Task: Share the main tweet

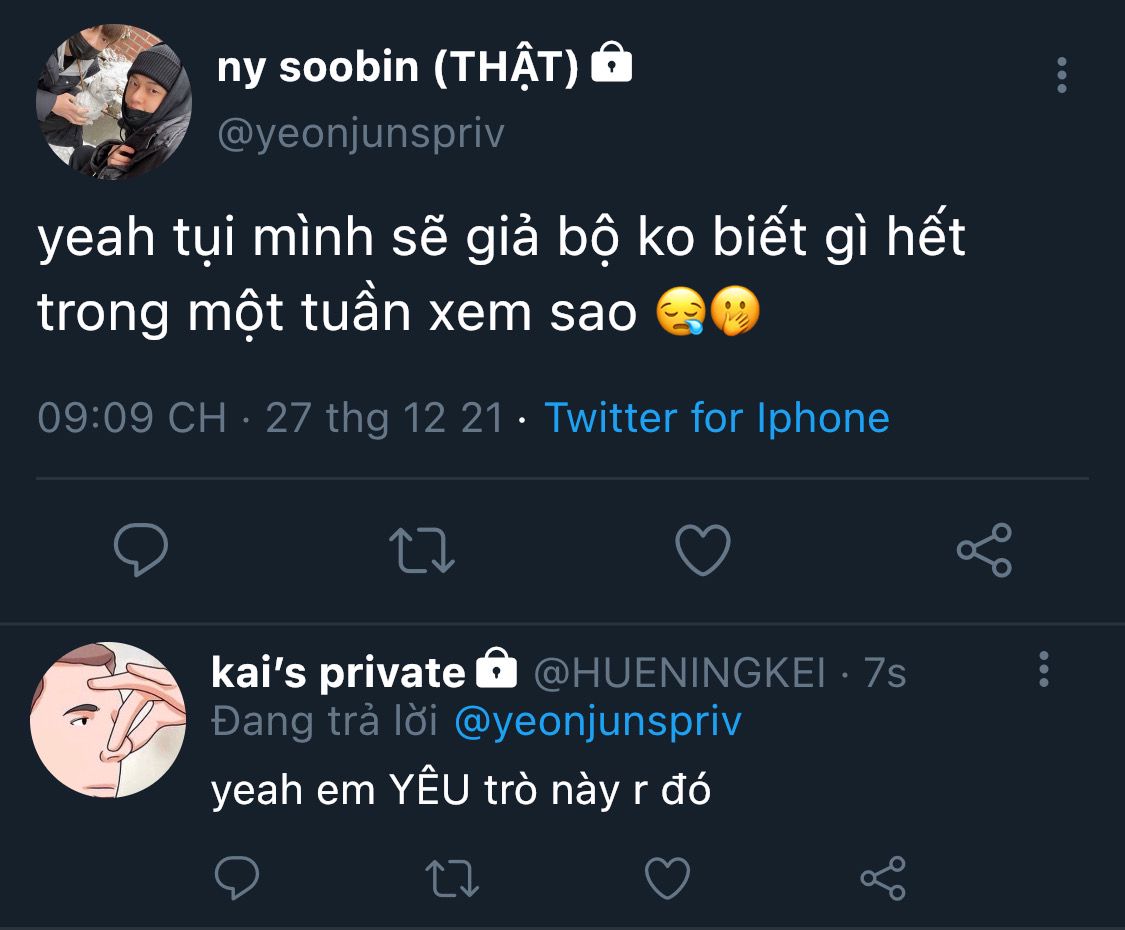Action: coord(984,550)
